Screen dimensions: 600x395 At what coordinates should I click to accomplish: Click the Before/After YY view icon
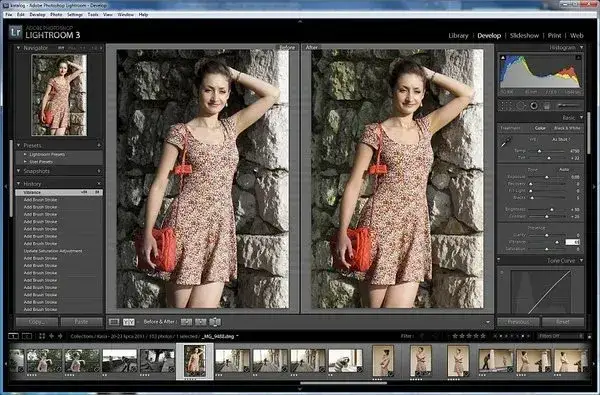tap(129, 322)
